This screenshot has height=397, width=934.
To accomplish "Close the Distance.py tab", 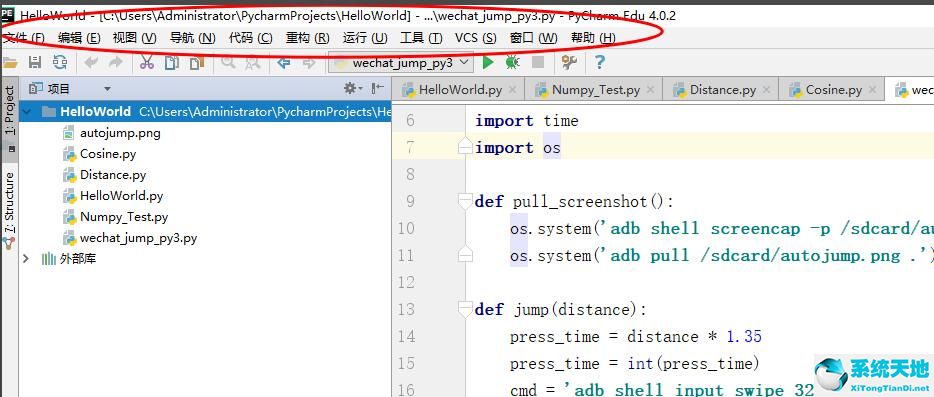I will 766,90.
